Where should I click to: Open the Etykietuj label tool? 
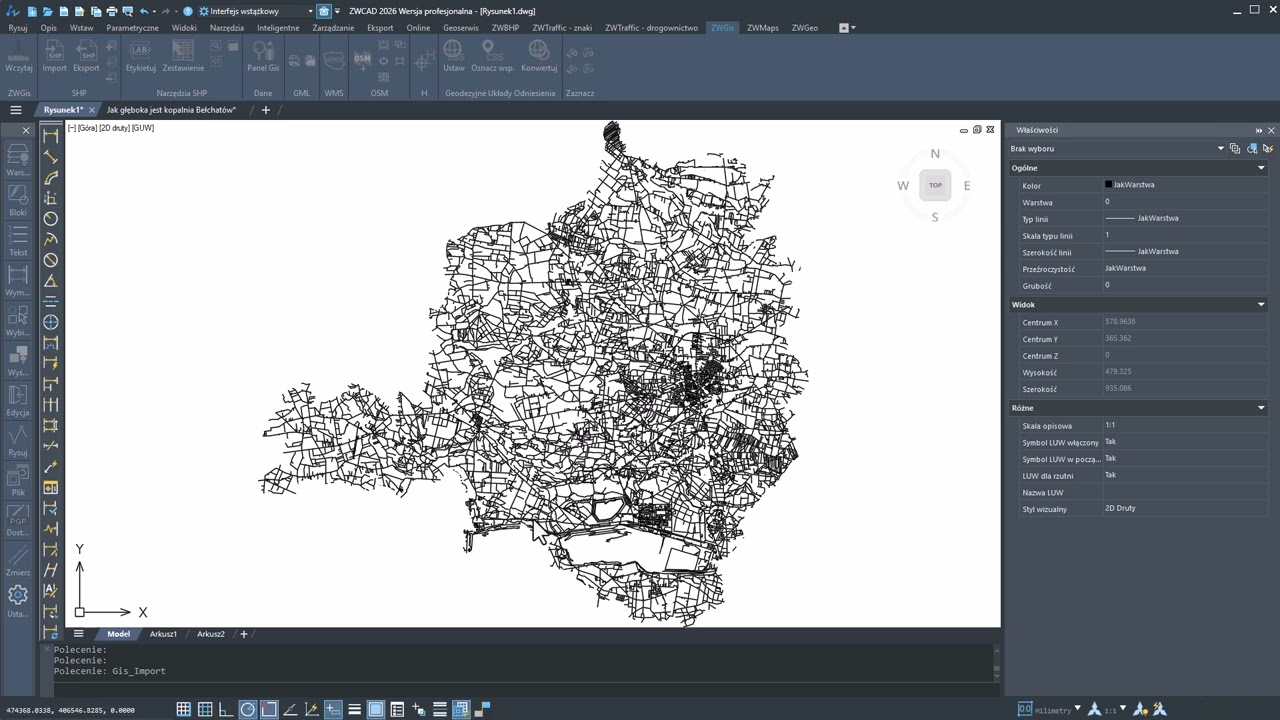(141, 55)
